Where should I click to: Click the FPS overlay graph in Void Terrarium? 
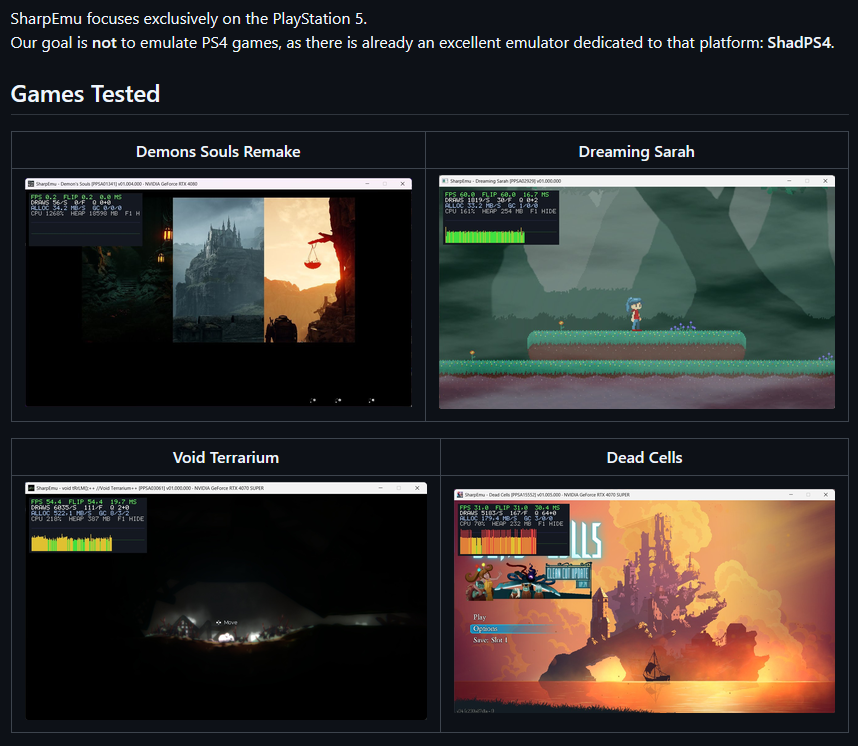[x=72, y=543]
